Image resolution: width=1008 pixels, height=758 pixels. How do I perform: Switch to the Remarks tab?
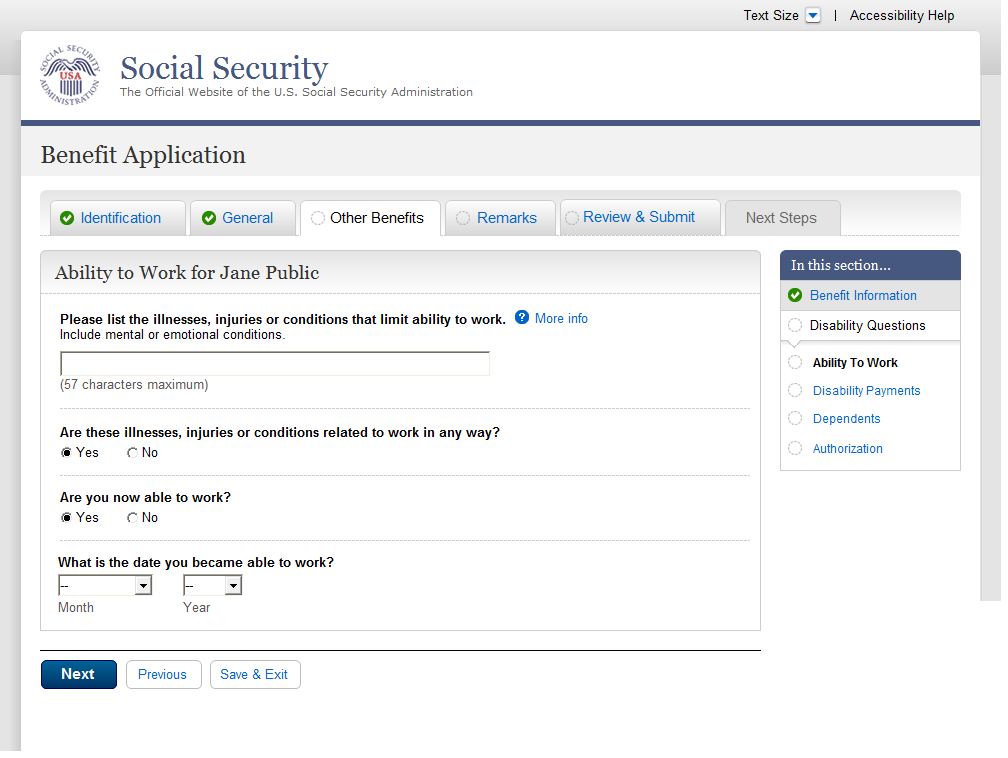(x=506, y=218)
